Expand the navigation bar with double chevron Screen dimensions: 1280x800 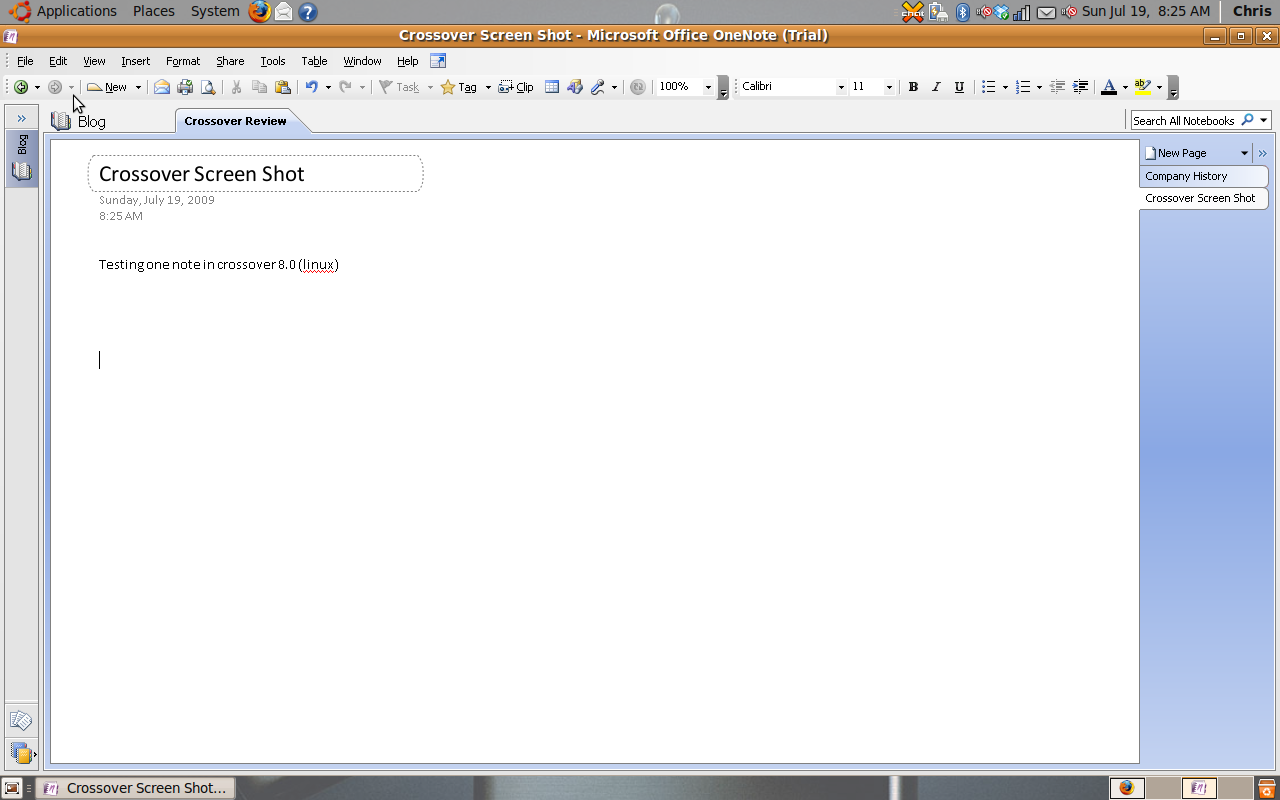pos(21,118)
